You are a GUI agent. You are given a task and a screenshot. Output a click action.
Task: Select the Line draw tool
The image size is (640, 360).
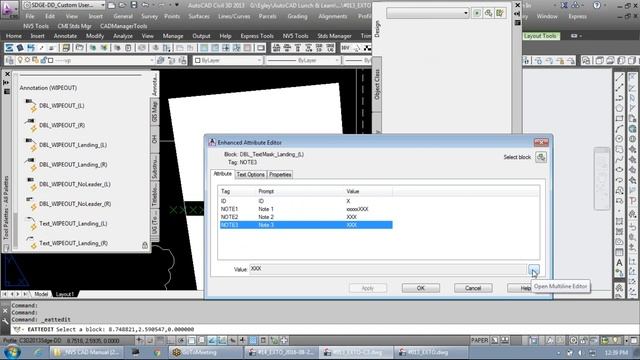tap(619, 78)
